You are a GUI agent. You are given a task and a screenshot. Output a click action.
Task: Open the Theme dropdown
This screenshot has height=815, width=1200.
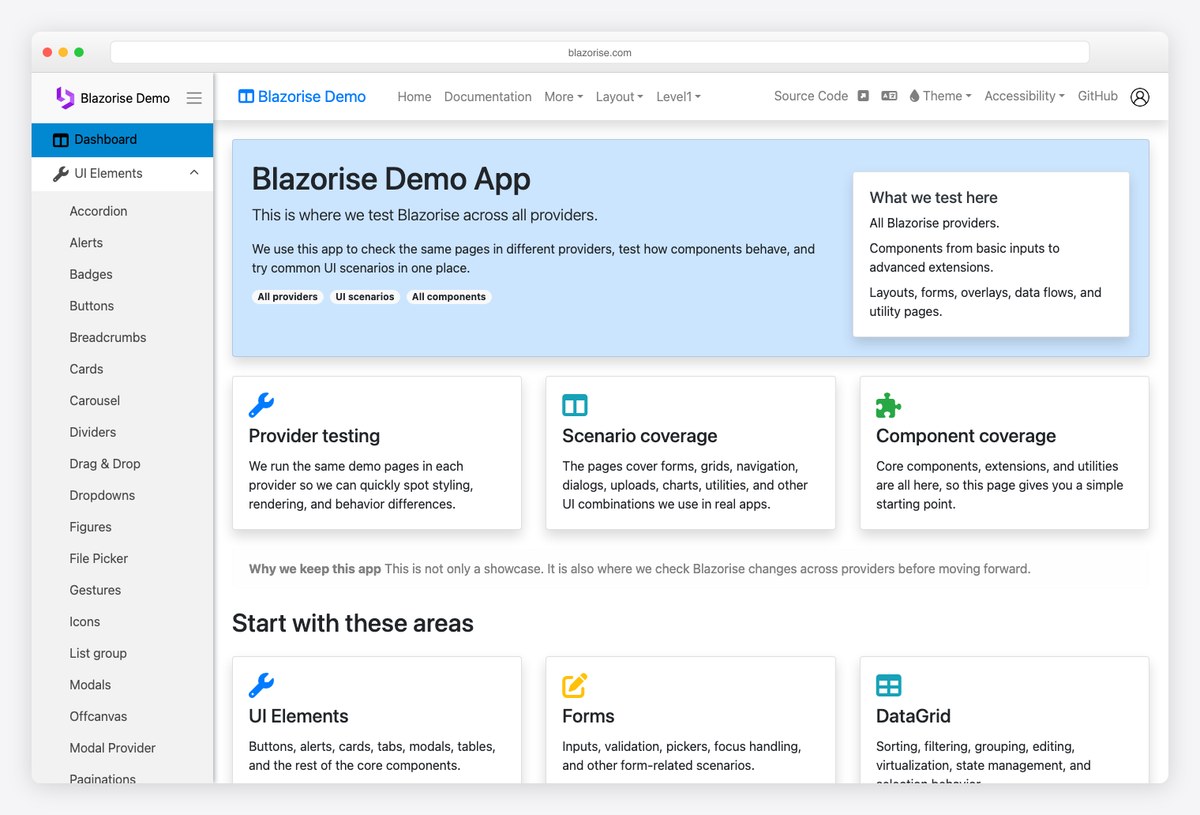point(940,96)
